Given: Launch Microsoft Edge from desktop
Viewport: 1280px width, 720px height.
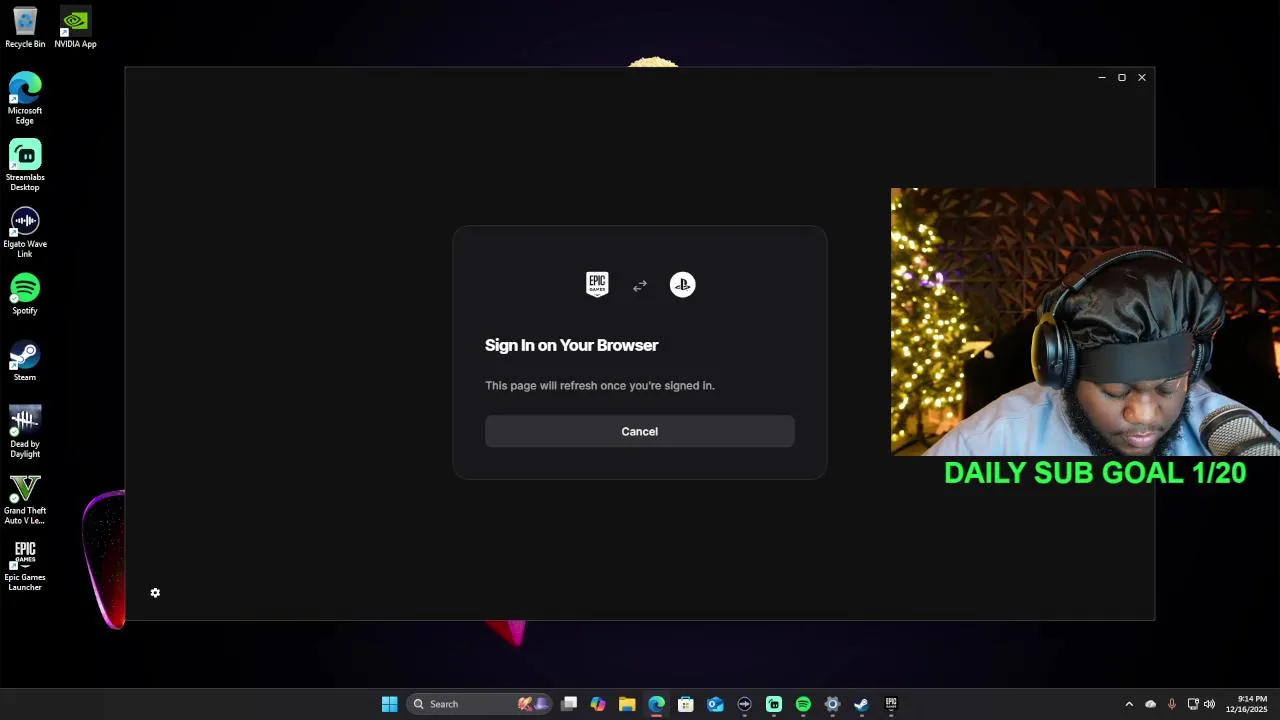Looking at the screenshot, I should tap(25, 98).
